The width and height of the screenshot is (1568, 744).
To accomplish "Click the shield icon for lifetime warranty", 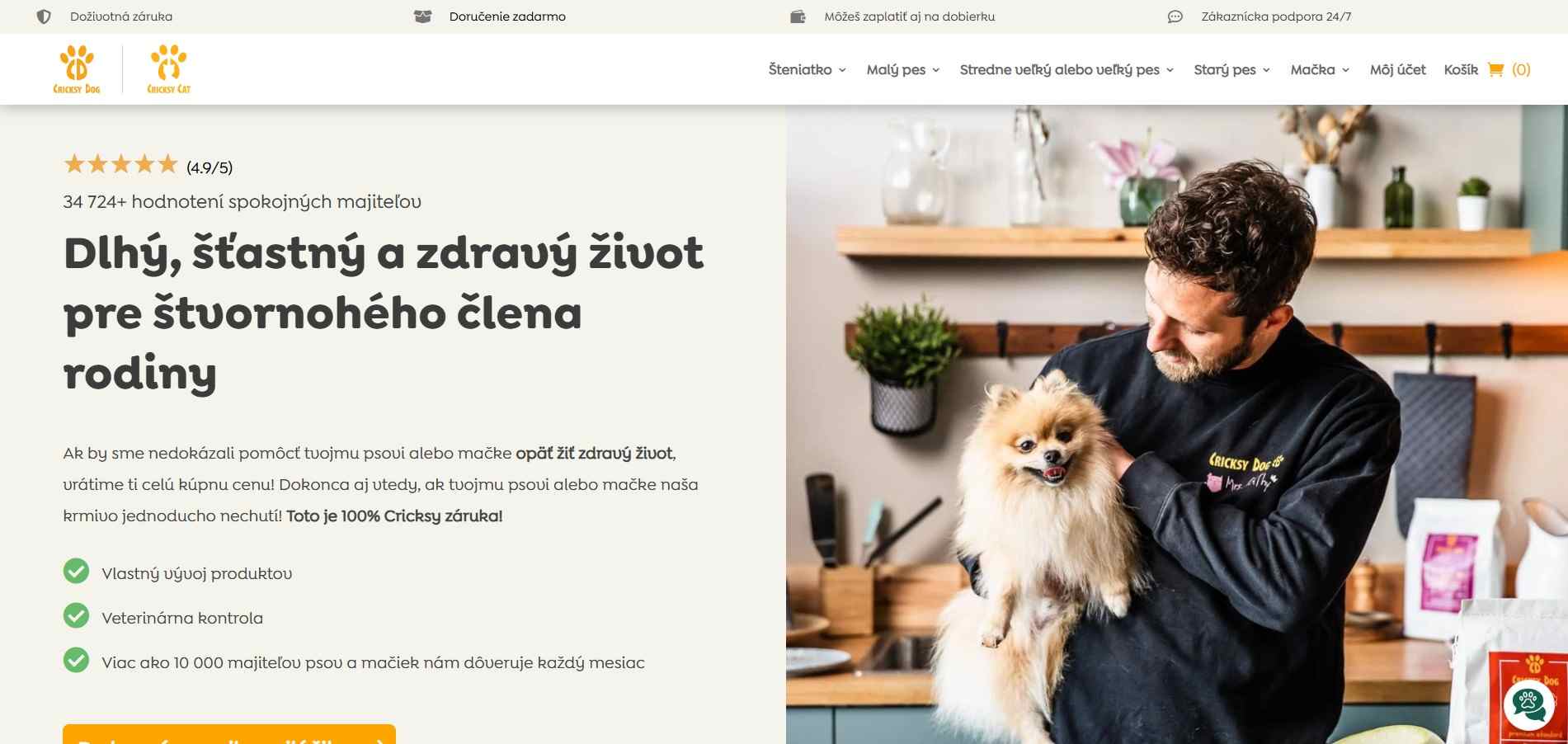I will tap(44, 16).
